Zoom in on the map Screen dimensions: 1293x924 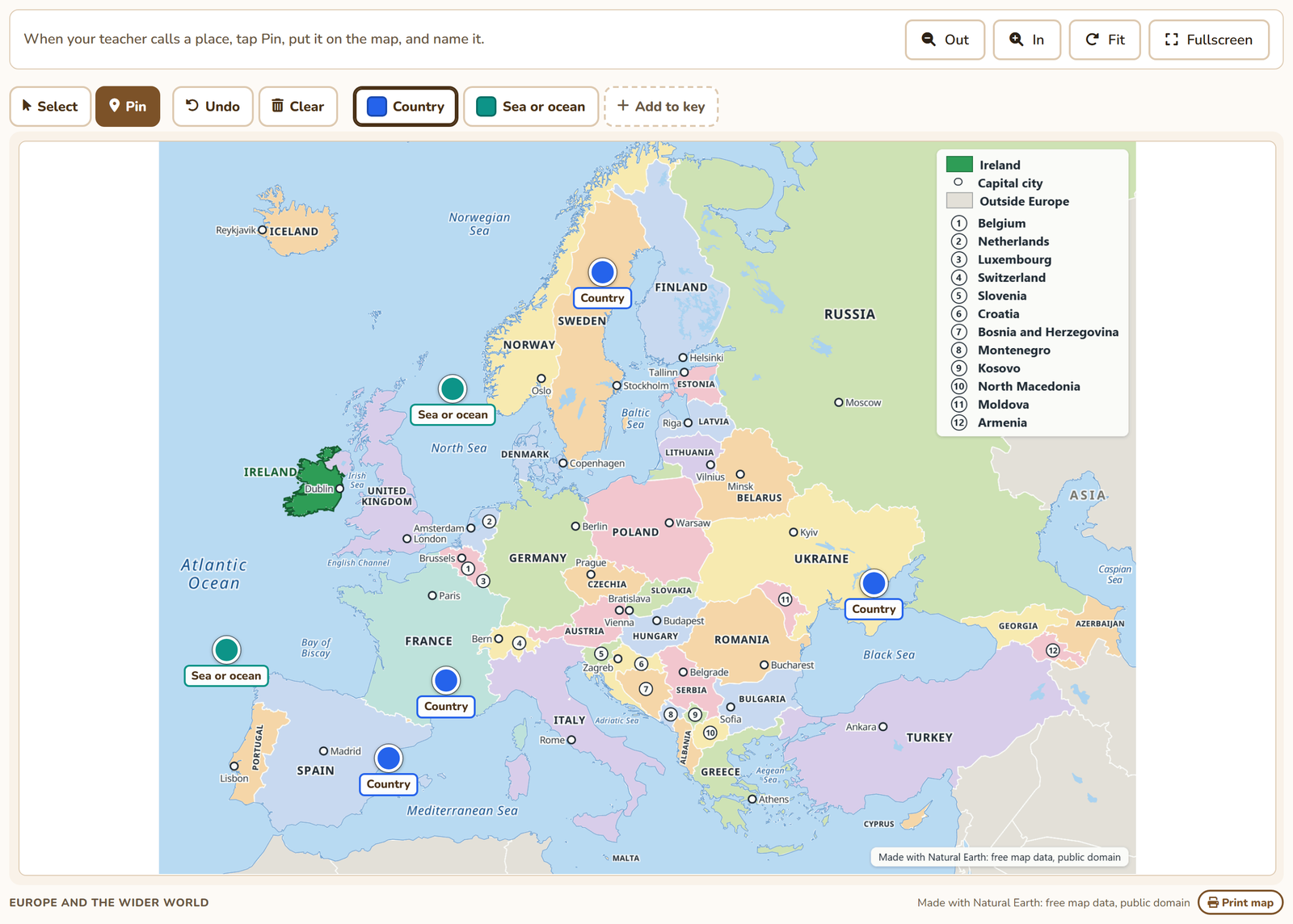coord(1026,40)
